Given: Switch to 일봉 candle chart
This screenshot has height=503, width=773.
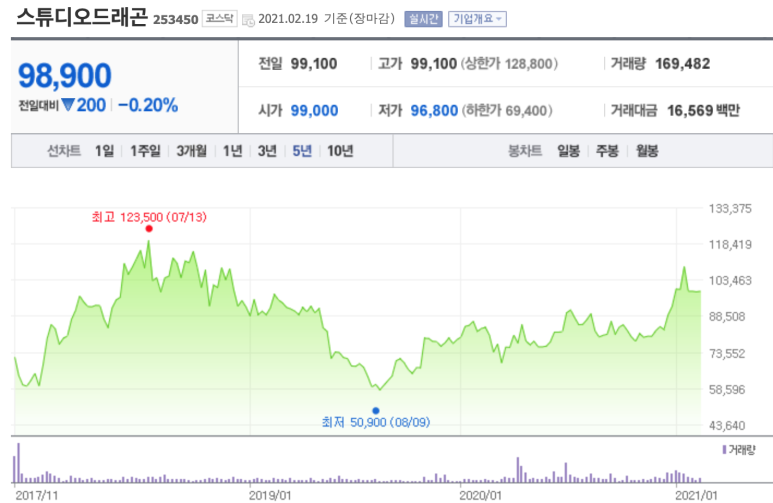Looking at the screenshot, I should [568, 151].
